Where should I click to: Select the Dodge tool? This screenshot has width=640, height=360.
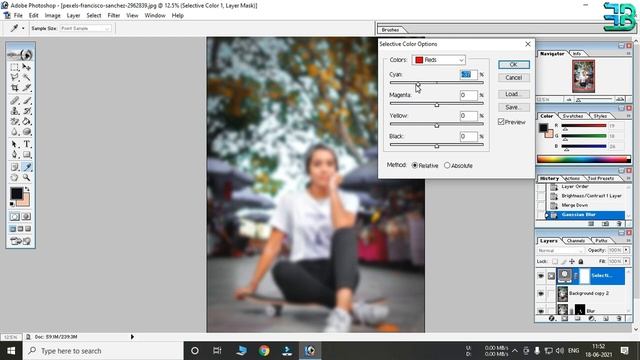pos(27,132)
